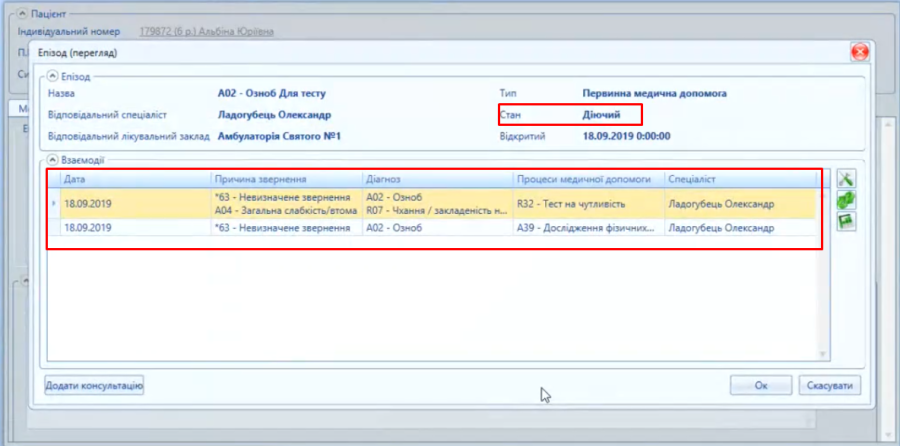The height and width of the screenshot is (446, 900).
Task: Click the date cell in the second row
Action: point(136,227)
